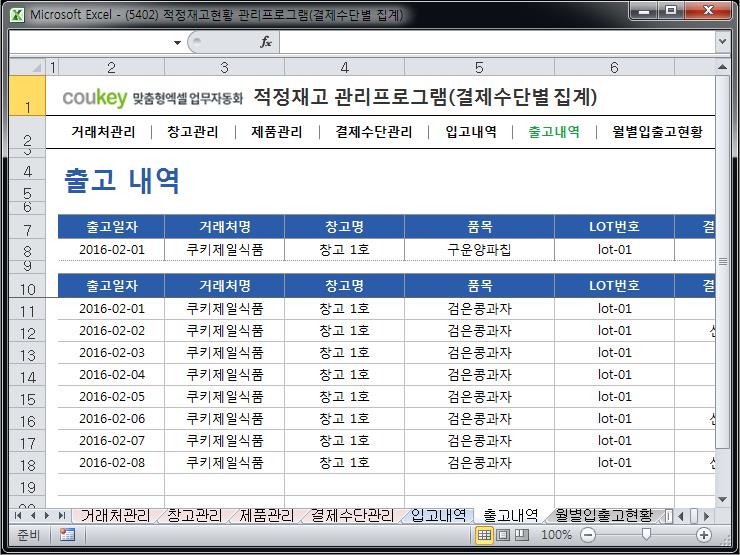Go to first sheet tab arrow
This screenshot has width=740, height=555.
click(x=18, y=515)
